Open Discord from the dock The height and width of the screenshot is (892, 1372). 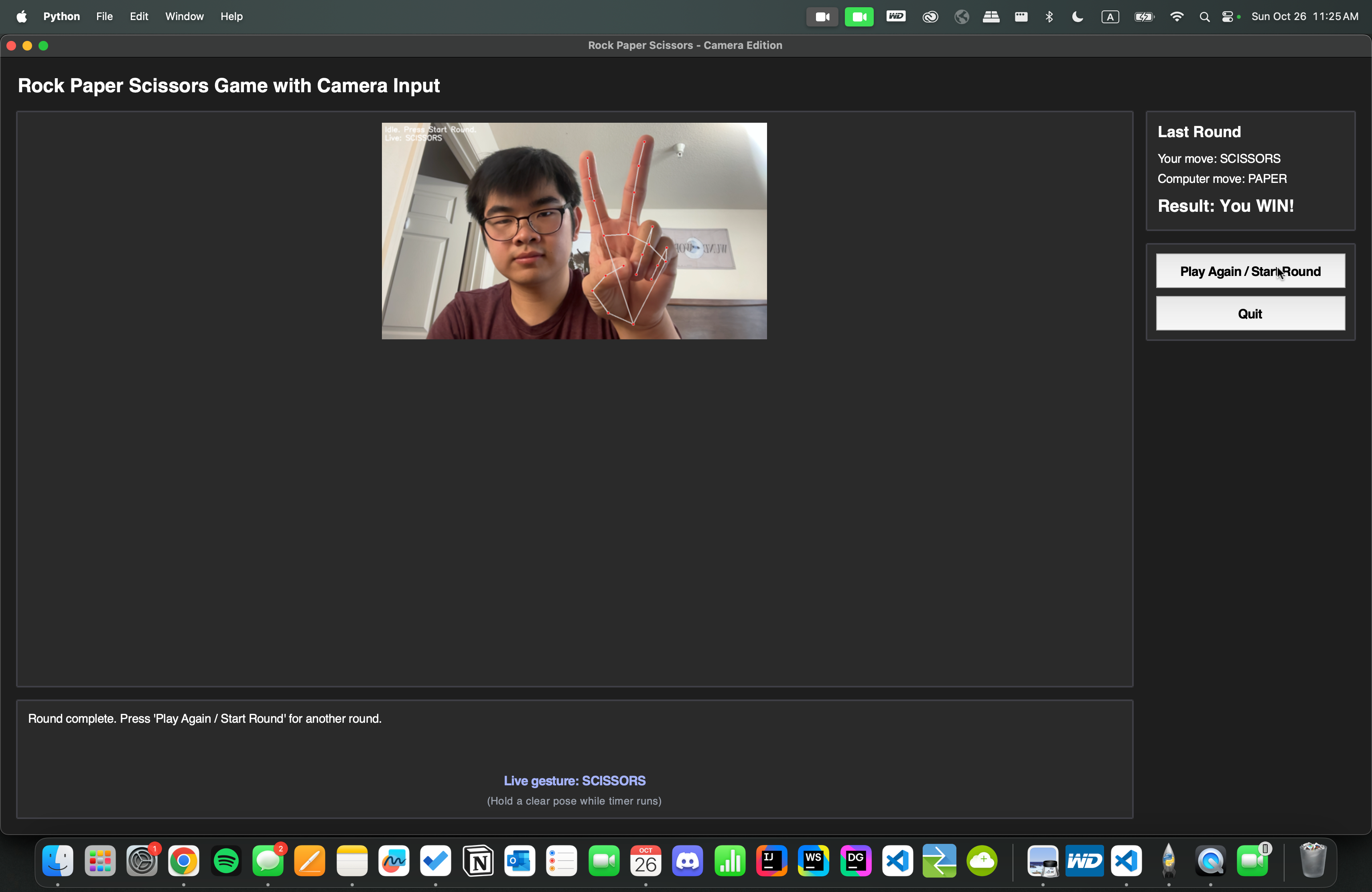(x=687, y=861)
